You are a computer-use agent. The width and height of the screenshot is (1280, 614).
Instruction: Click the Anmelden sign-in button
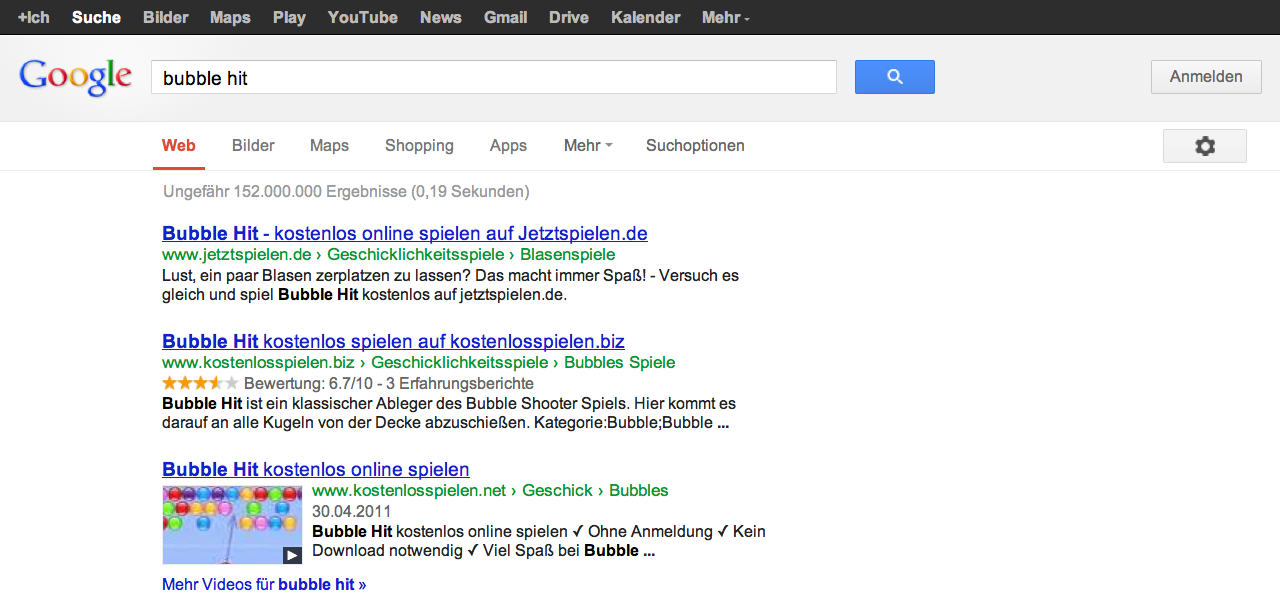[1206, 77]
